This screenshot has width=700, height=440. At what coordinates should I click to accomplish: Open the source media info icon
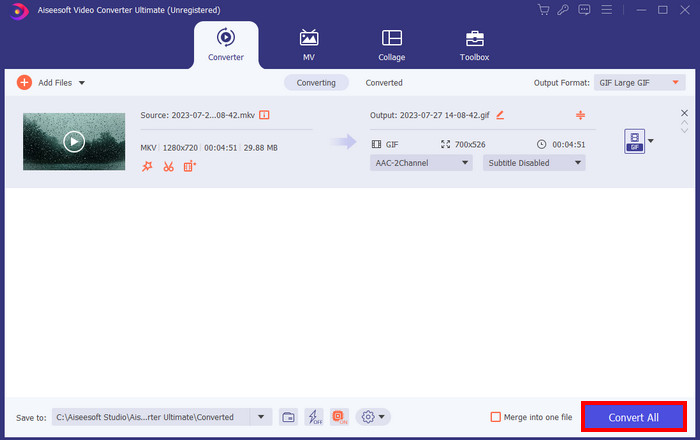(x=264, y=115)
